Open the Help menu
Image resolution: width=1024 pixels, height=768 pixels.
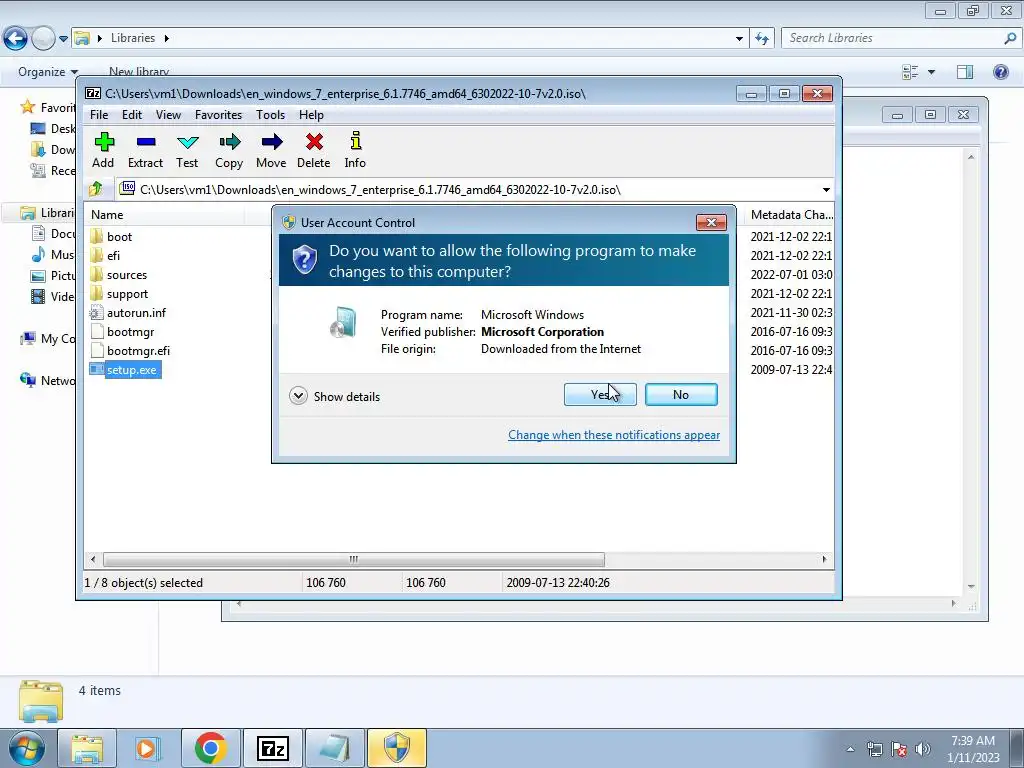click(x=312, y=115)
